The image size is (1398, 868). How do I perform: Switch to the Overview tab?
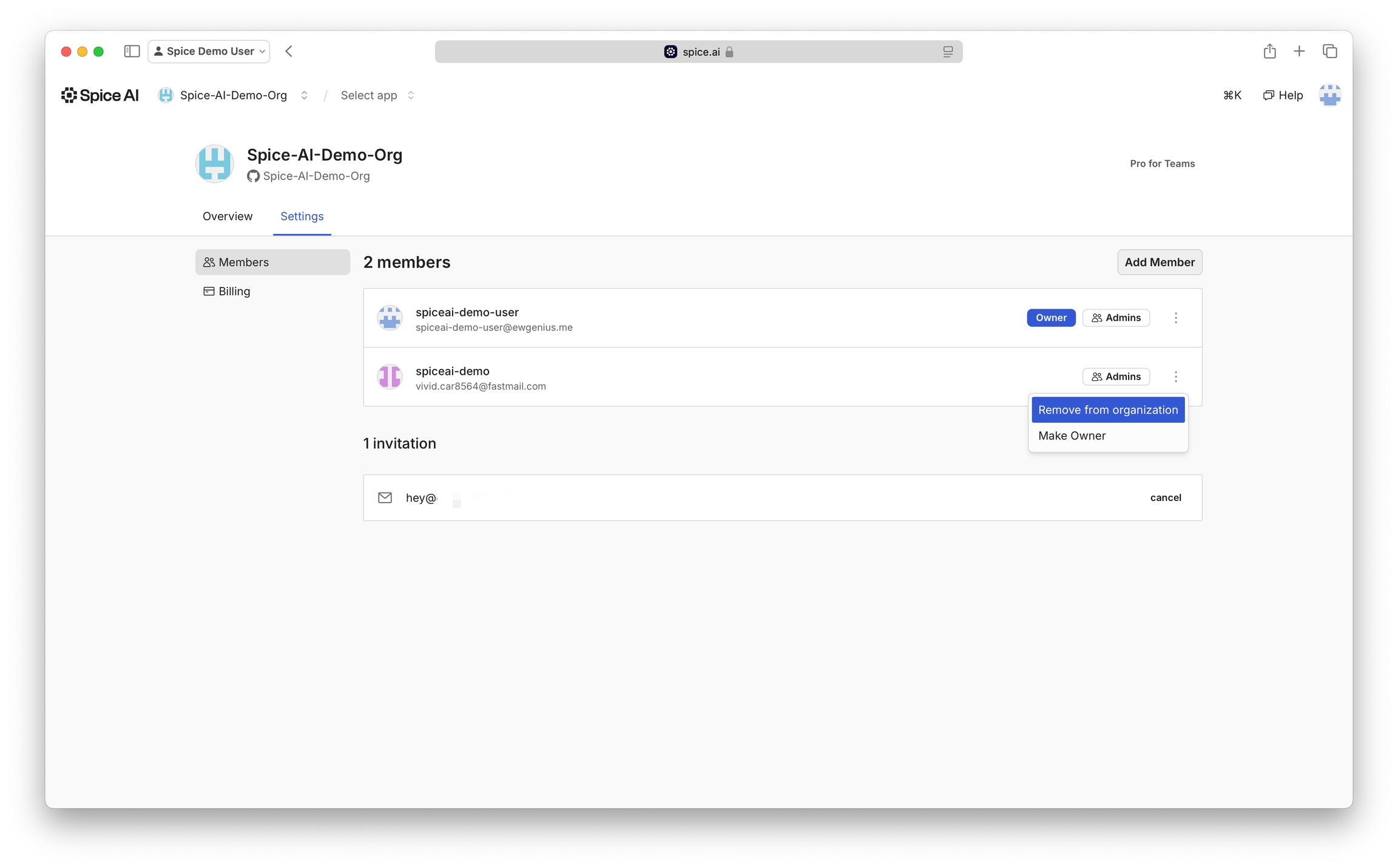click(227, 217)
